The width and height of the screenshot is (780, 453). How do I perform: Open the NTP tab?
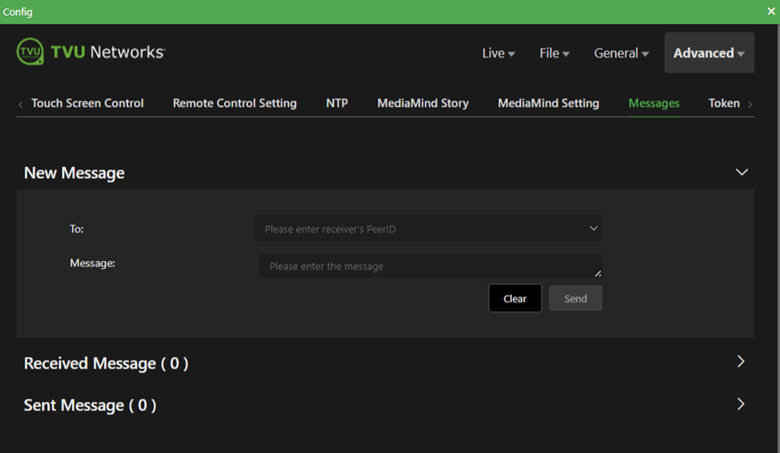(337, 103)
